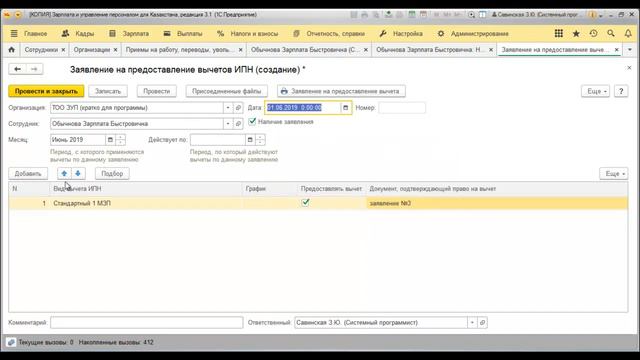The image size is (640, 360).
Task: Expand the Ответственный dropdown list
Action: click(x=472, y=322)
